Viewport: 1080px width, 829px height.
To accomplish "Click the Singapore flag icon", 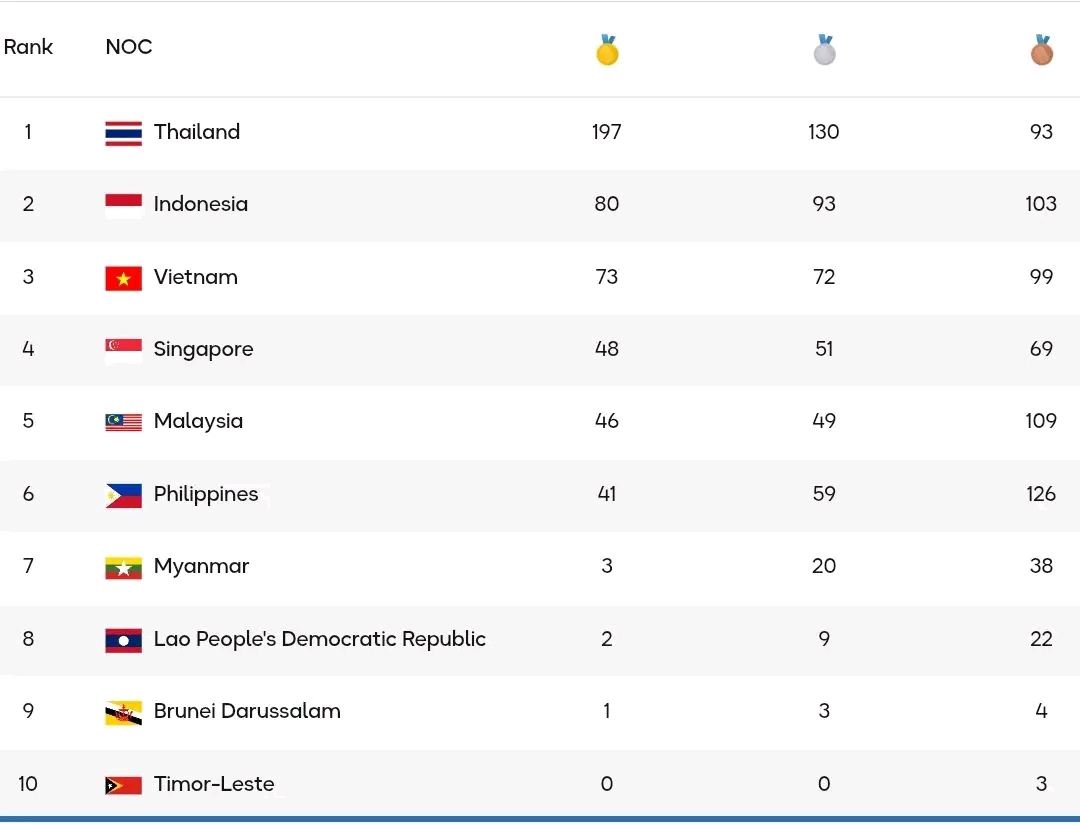I will point(123,350).
